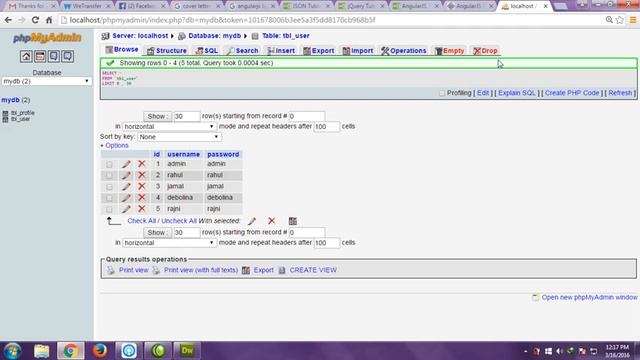Click the Uncheck All link

(x=179, y=221)
